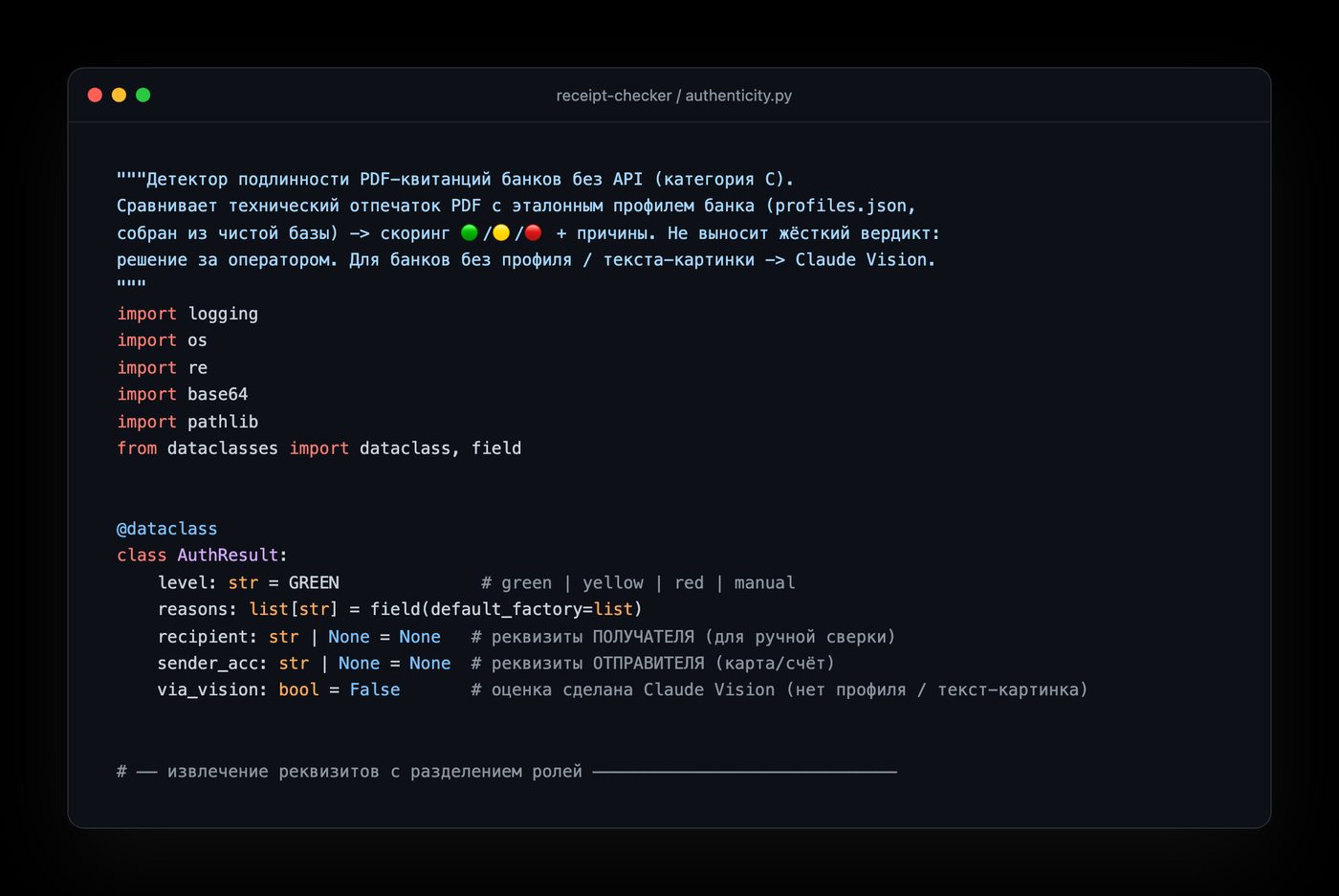This screenshot has width=1339, height=896.
Task: Click the red circle emoji in the docstring
Action: pos(534,232)
